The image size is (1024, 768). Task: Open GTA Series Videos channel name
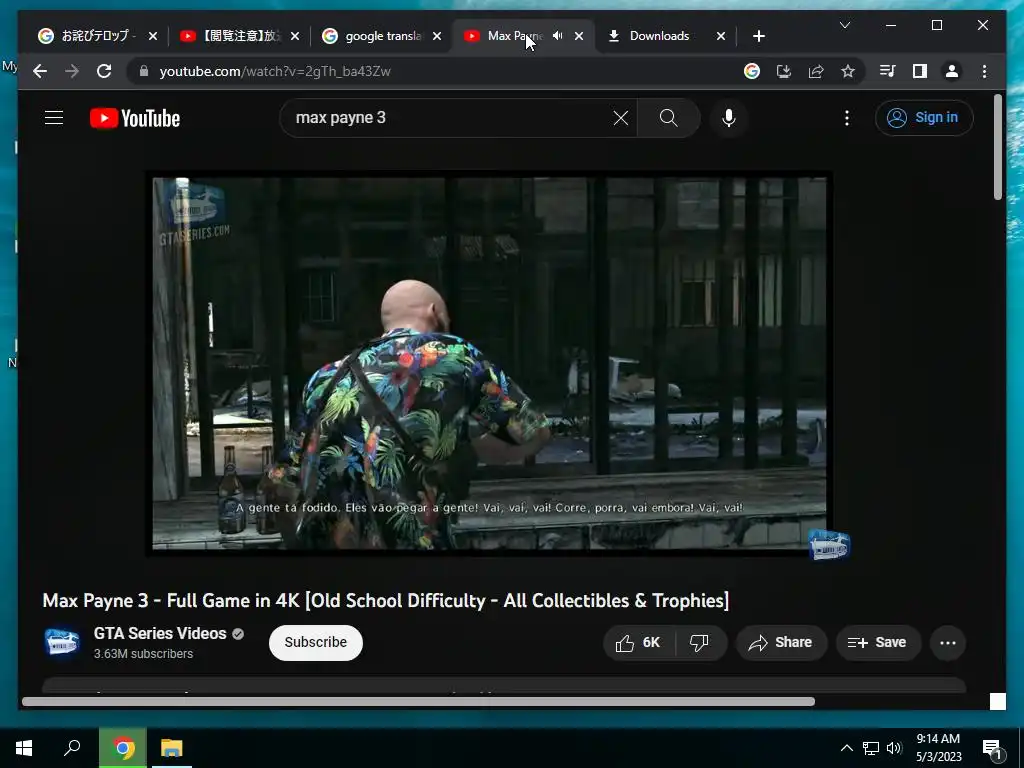pos(160,633)
